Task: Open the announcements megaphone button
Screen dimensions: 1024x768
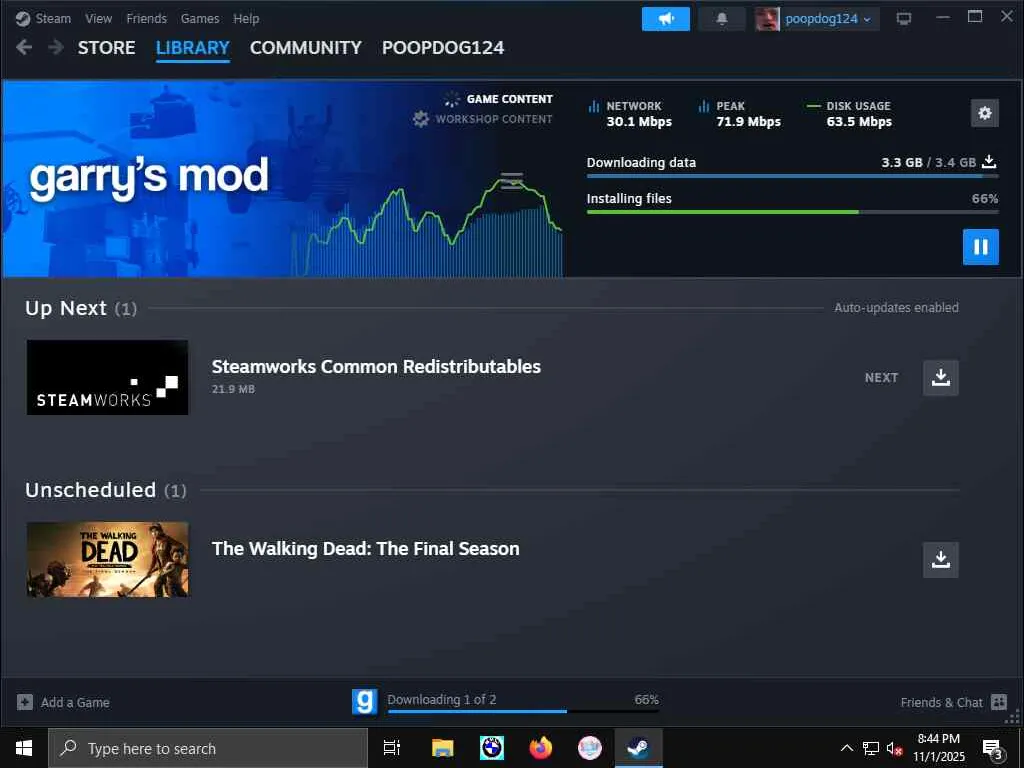Action: [665, 19]
